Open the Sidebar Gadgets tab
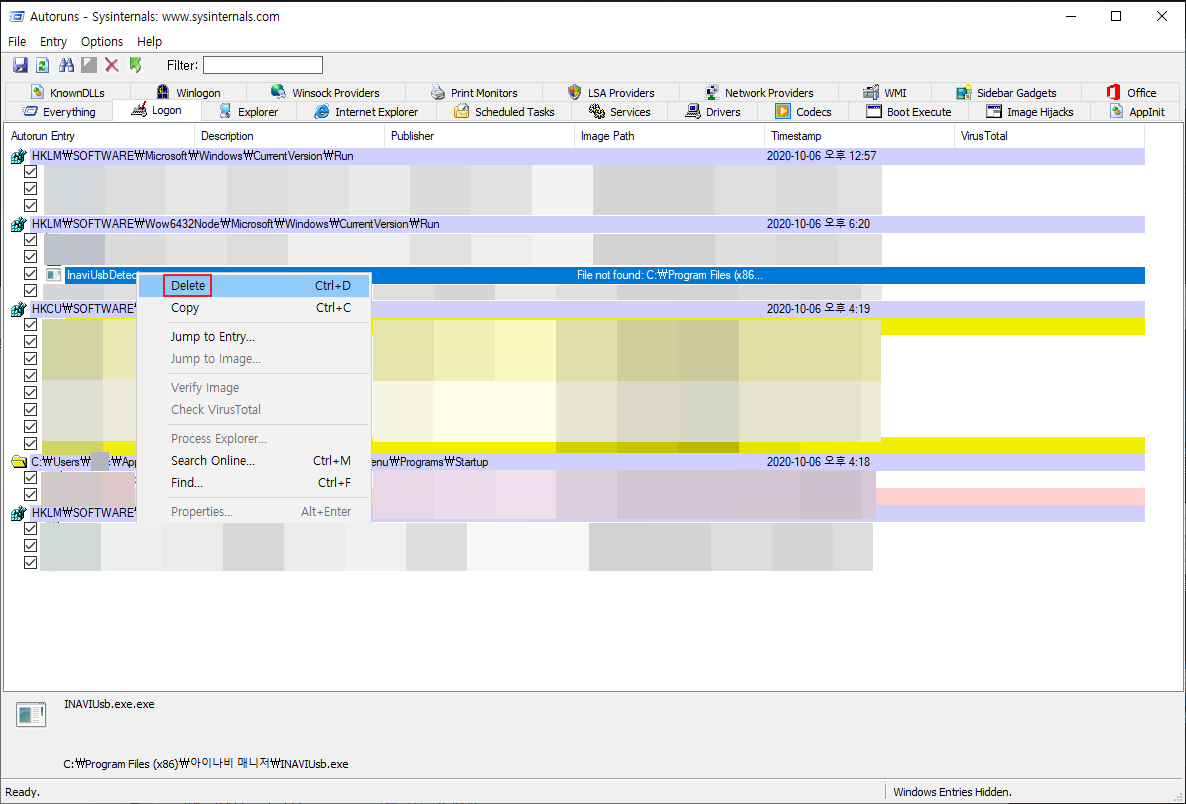 1006,92
